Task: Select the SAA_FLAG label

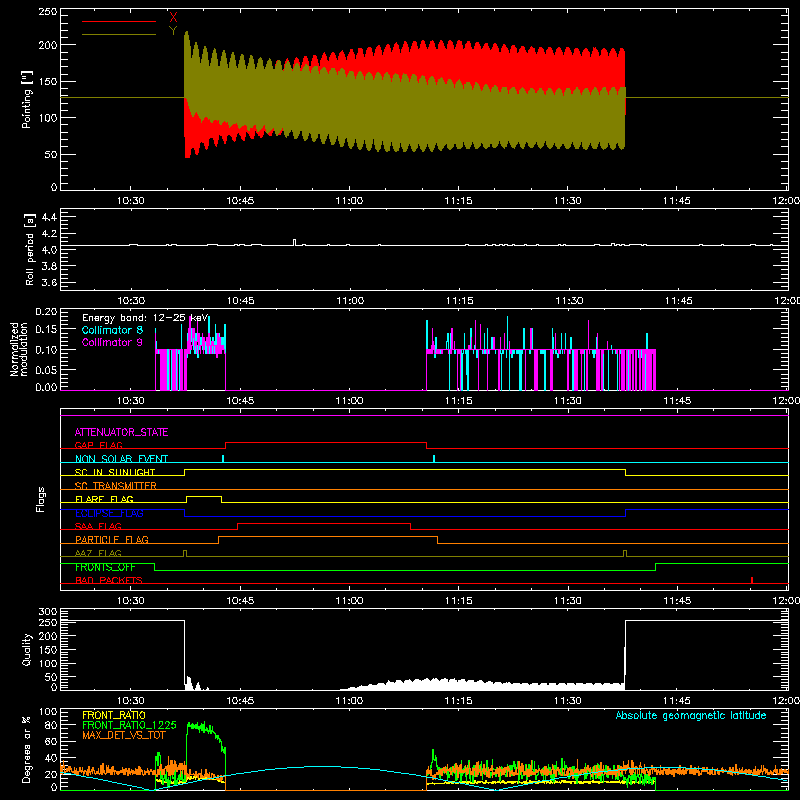Action: (98, 526)
